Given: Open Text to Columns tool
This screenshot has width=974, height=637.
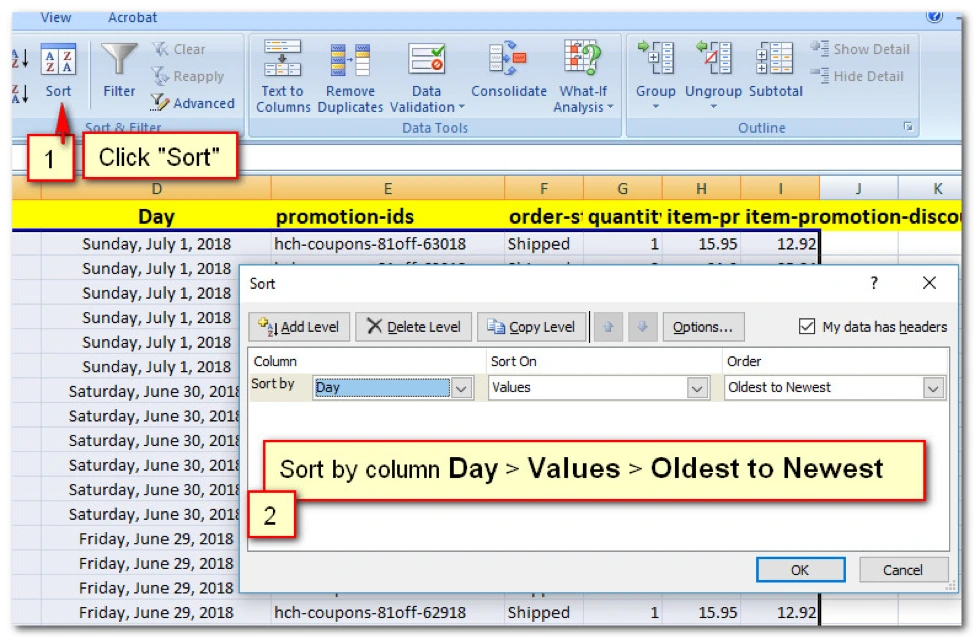Looking at the screenshot, I should (282, 62).
